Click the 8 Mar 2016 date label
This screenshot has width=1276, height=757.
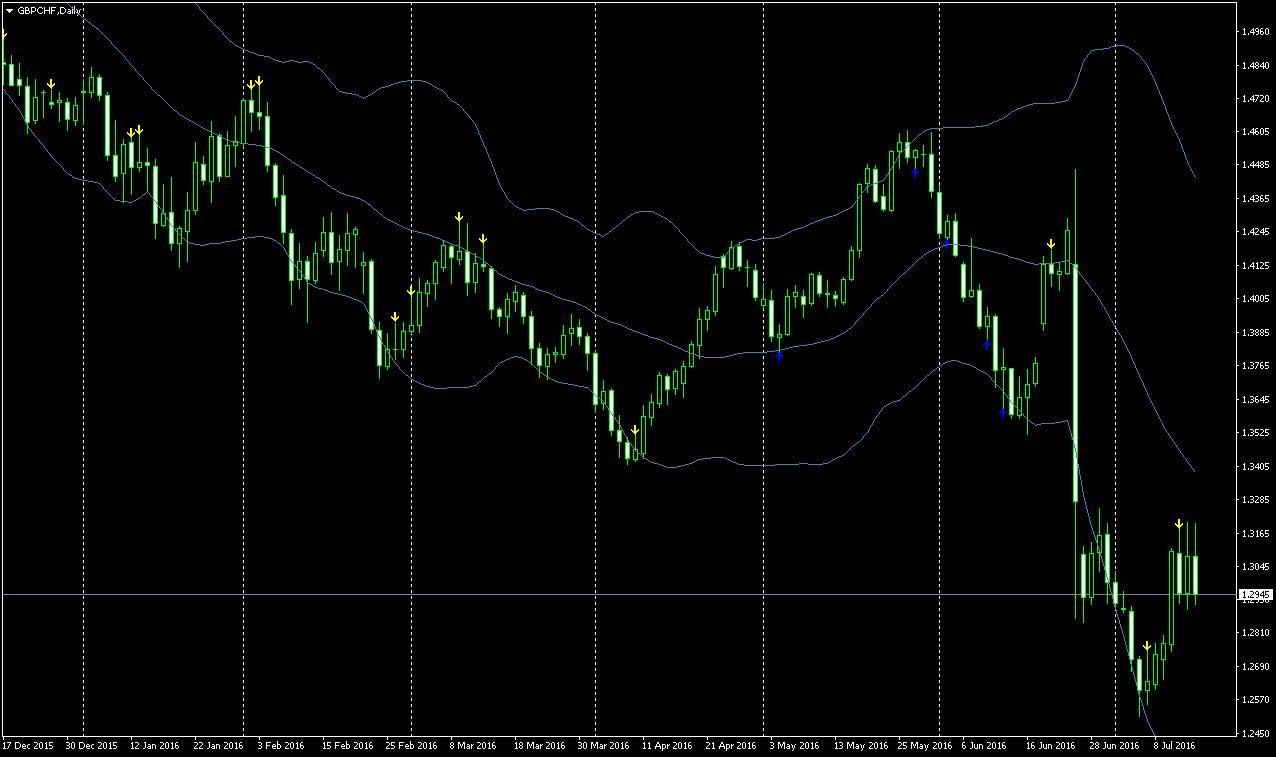tap(473, 746)
